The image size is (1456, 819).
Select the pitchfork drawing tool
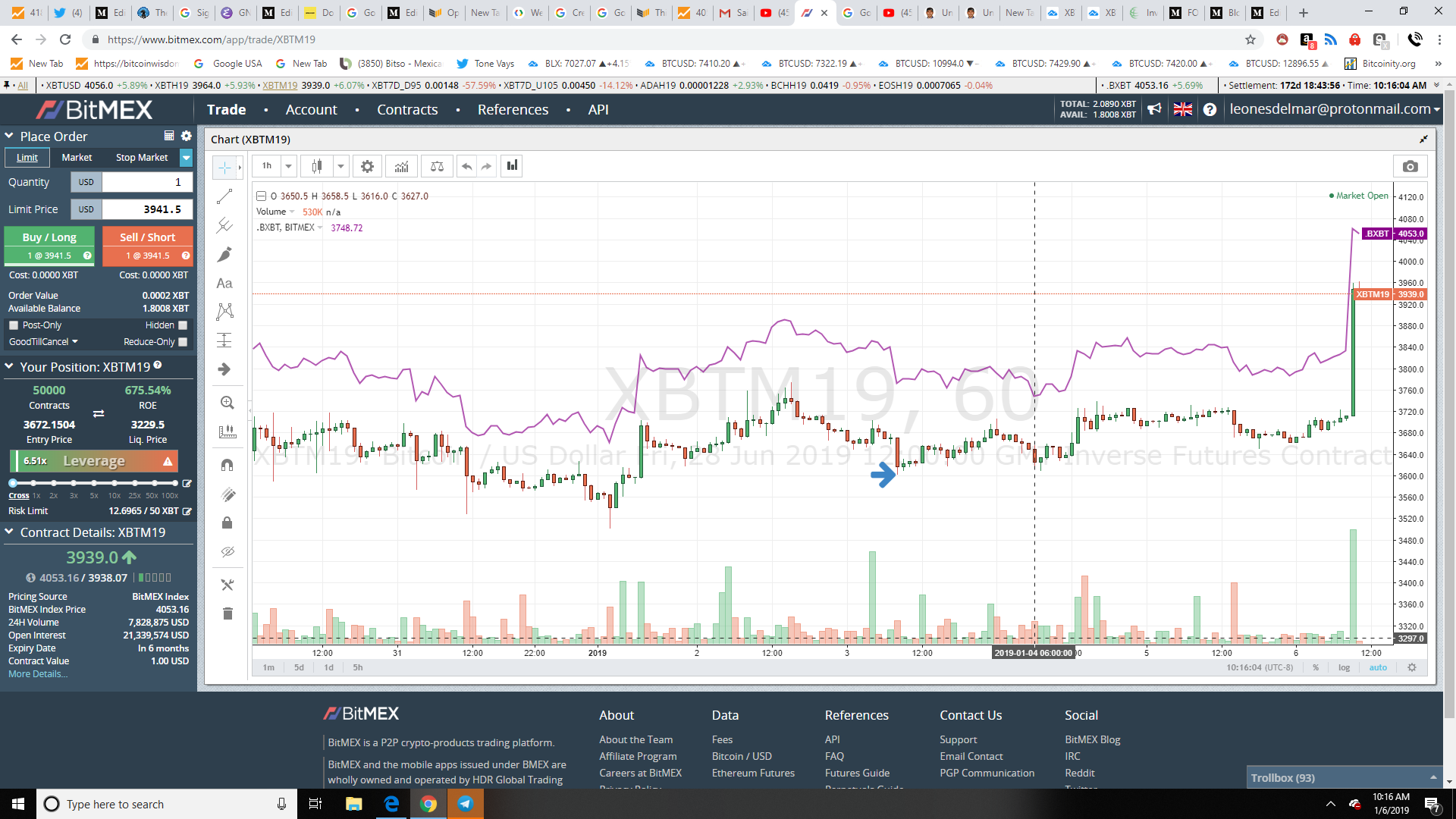pyautogui.click(x=225, y=225)
